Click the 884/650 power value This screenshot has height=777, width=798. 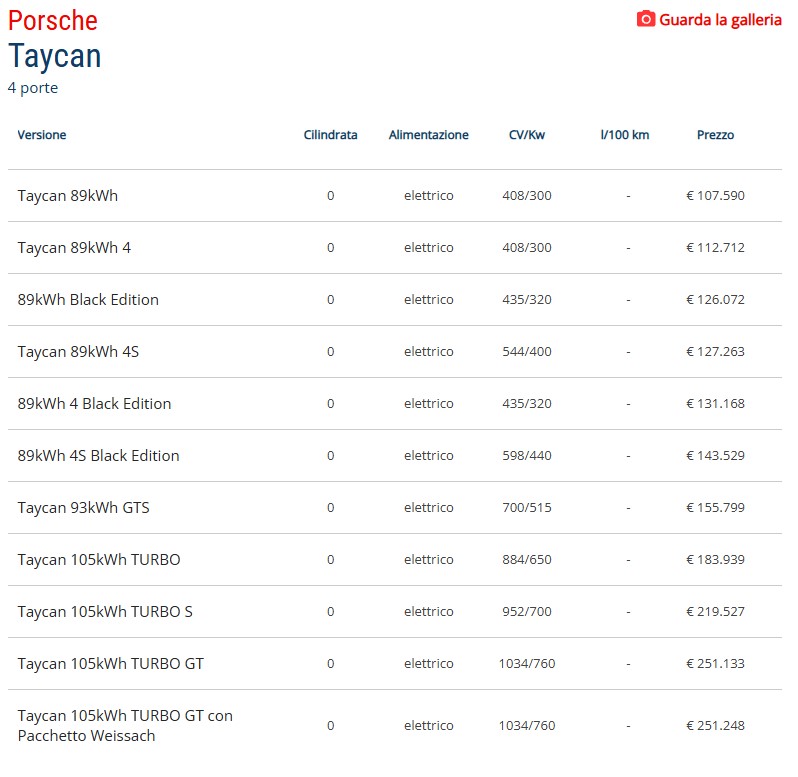(527, 560)
